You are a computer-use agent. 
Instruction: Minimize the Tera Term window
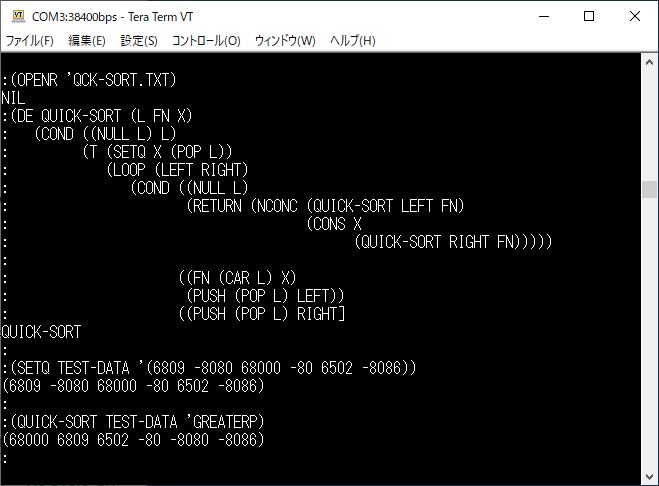[x=544, y=16]
